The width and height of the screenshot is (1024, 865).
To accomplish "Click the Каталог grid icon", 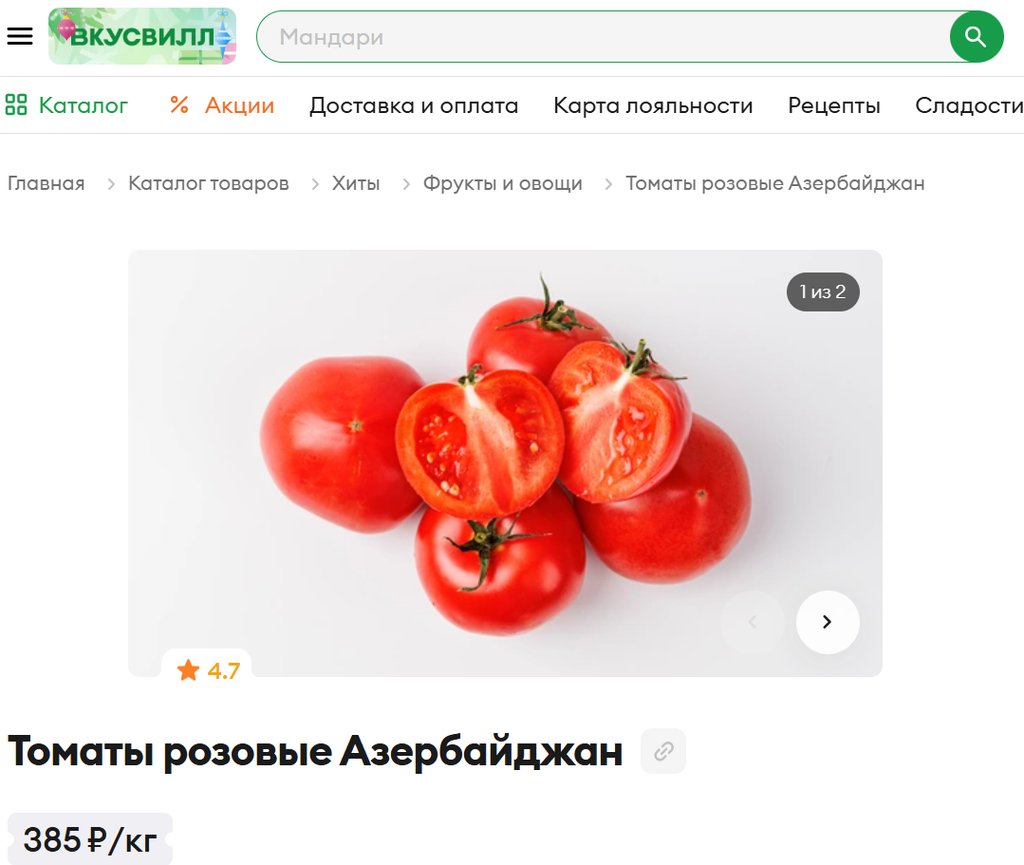I will click(16, 105).
